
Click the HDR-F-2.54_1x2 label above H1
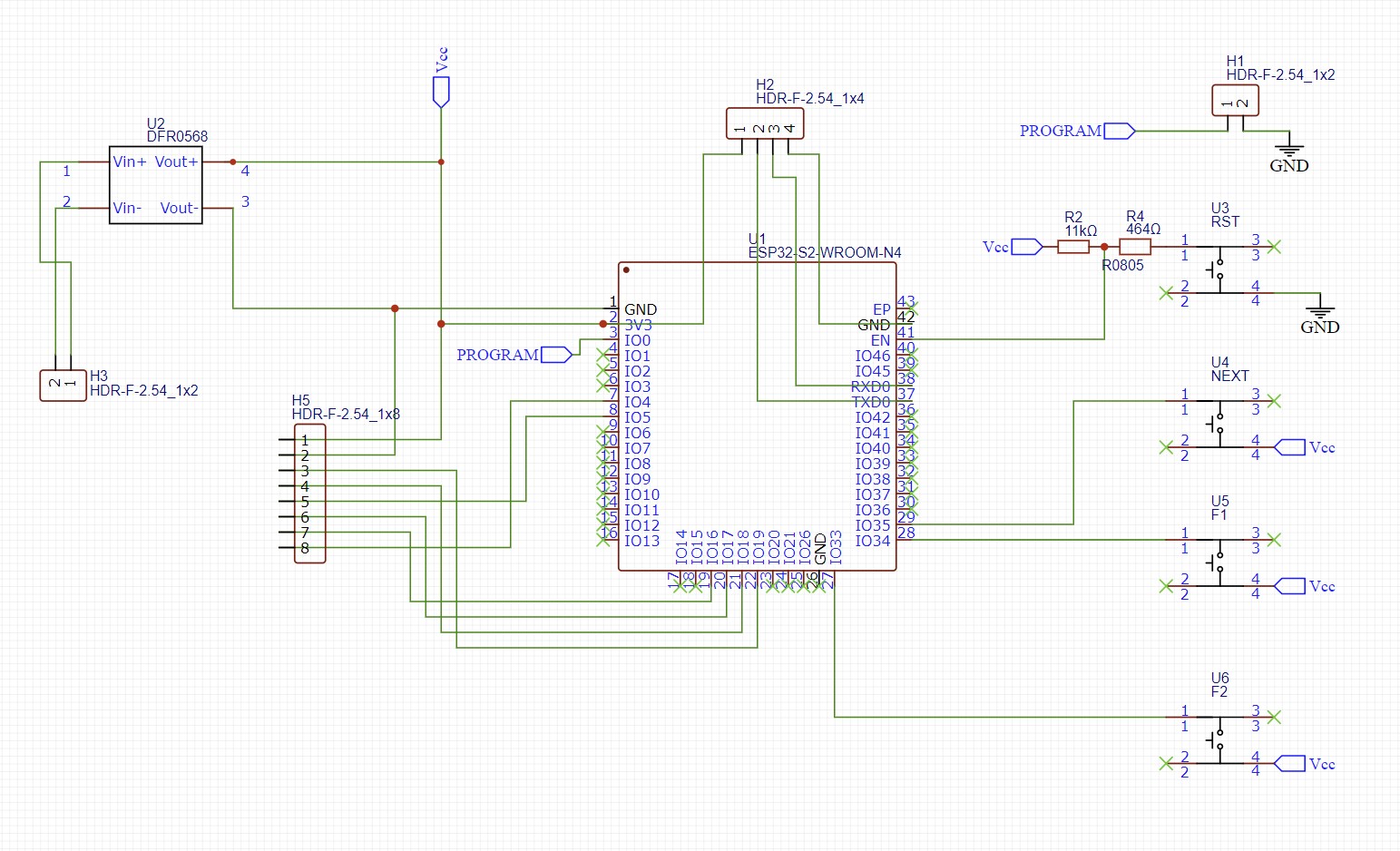tap(1280, 75)
